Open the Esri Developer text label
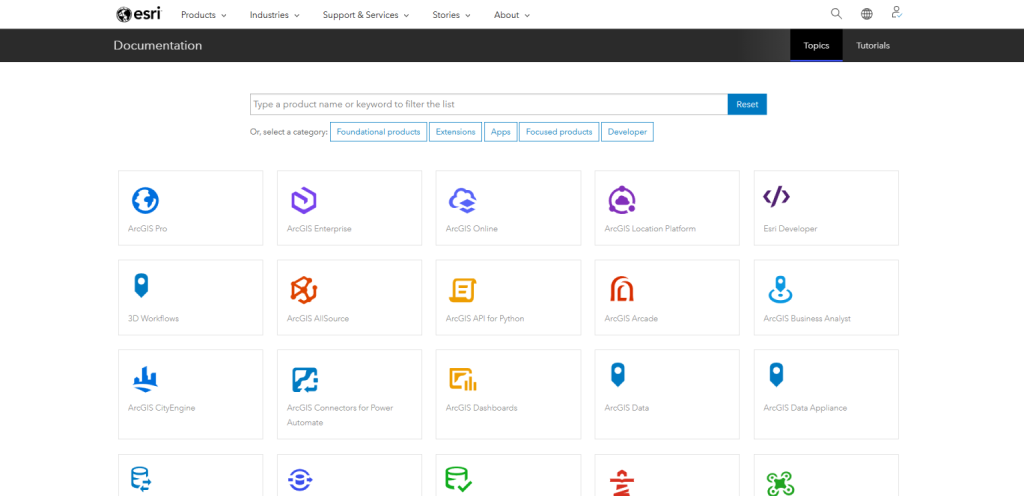 click(790, 229)
